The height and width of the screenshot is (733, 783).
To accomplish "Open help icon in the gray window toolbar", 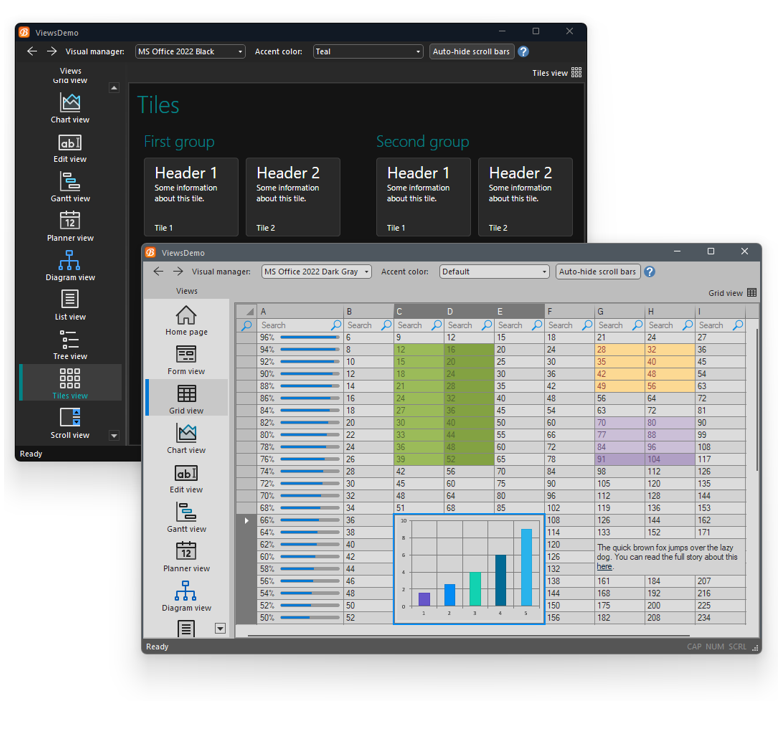I will pos(650,272).
